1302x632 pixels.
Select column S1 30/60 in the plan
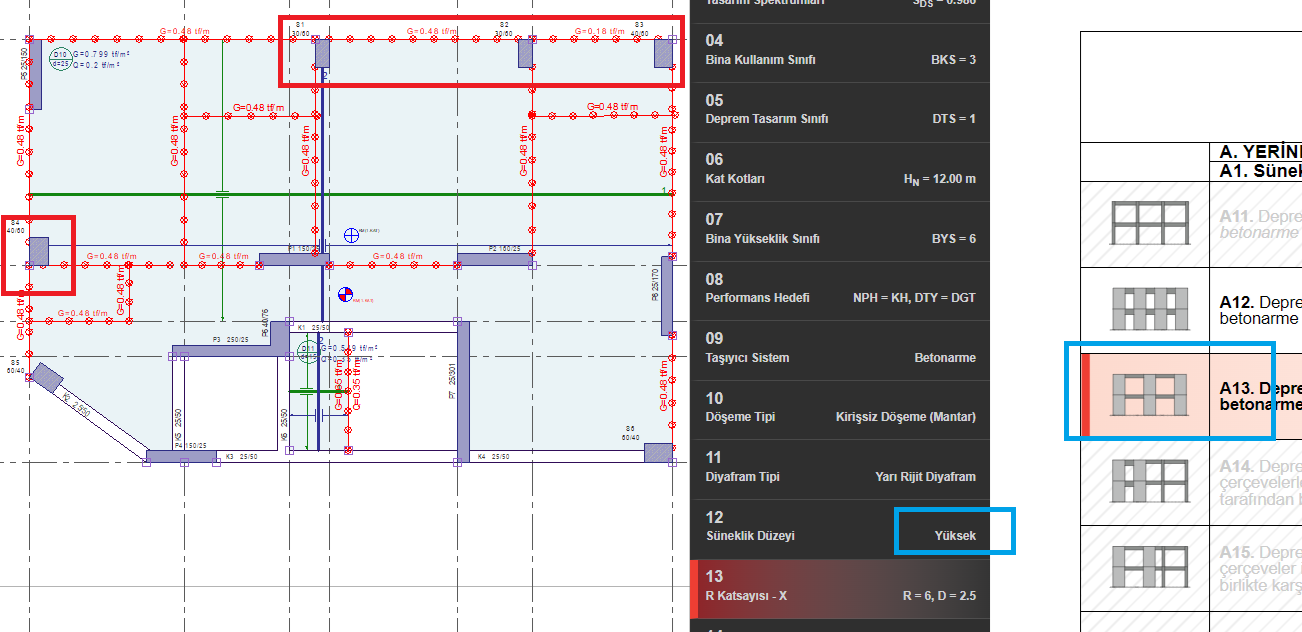pos(322,53)
